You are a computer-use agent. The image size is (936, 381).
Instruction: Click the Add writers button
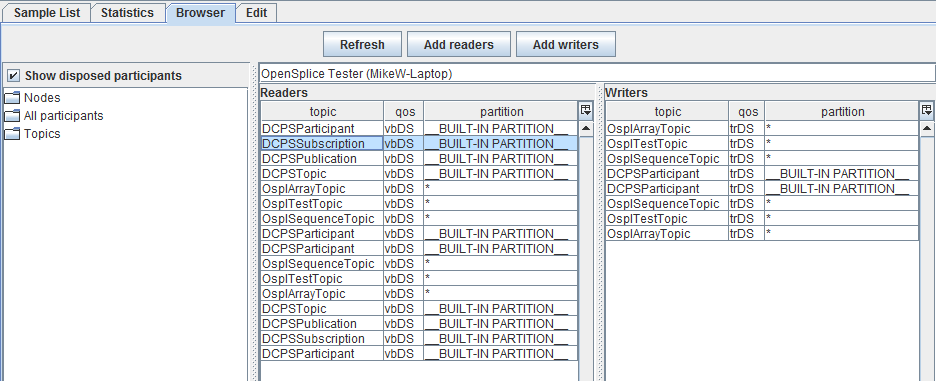click(565, 44)
